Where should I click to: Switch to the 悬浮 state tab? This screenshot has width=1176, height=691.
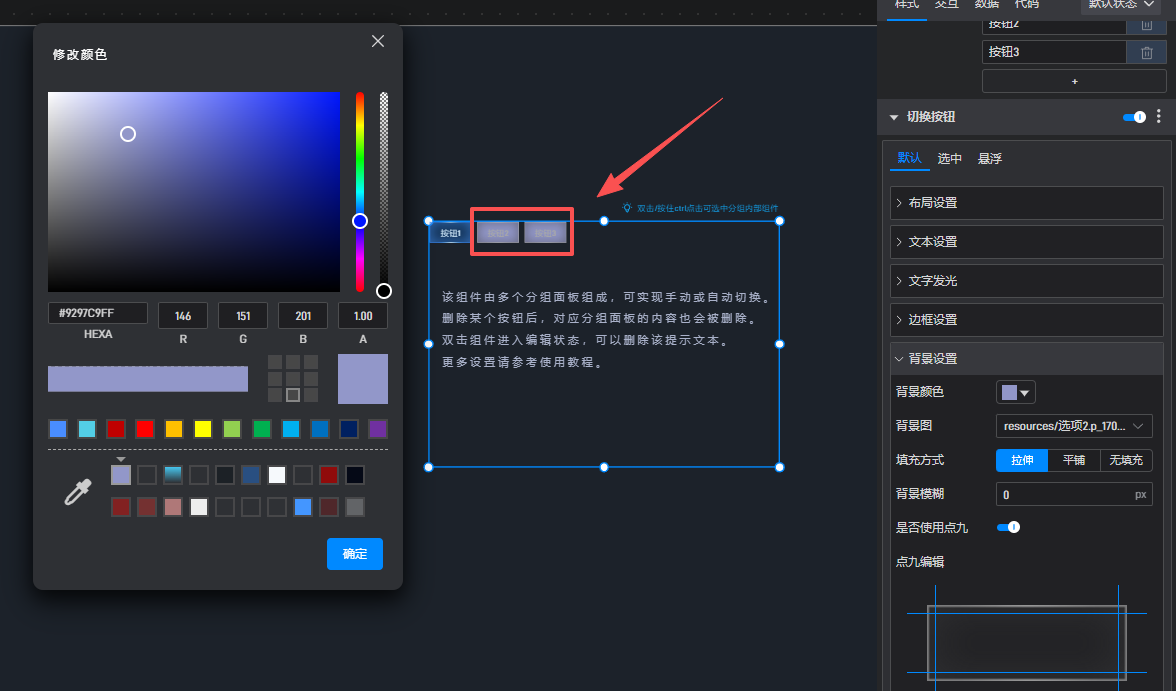(989, 158)
